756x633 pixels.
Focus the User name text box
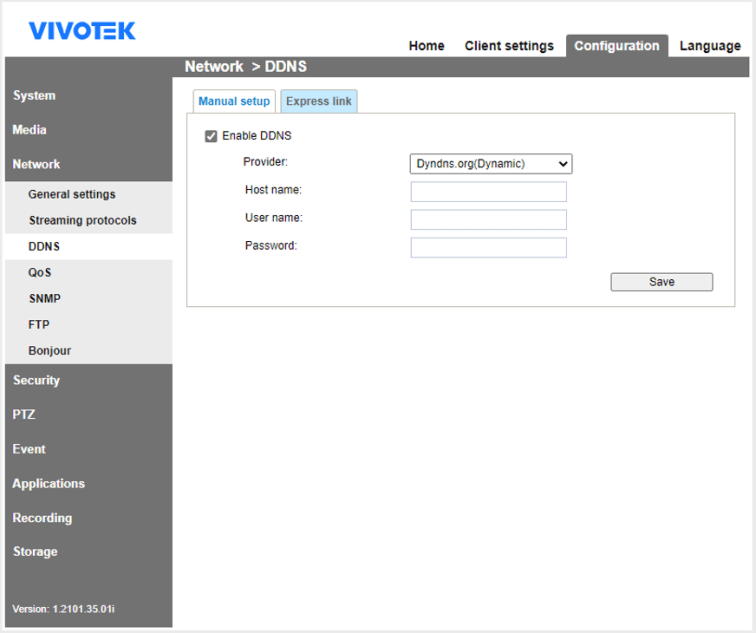click(x=488, y=220)
